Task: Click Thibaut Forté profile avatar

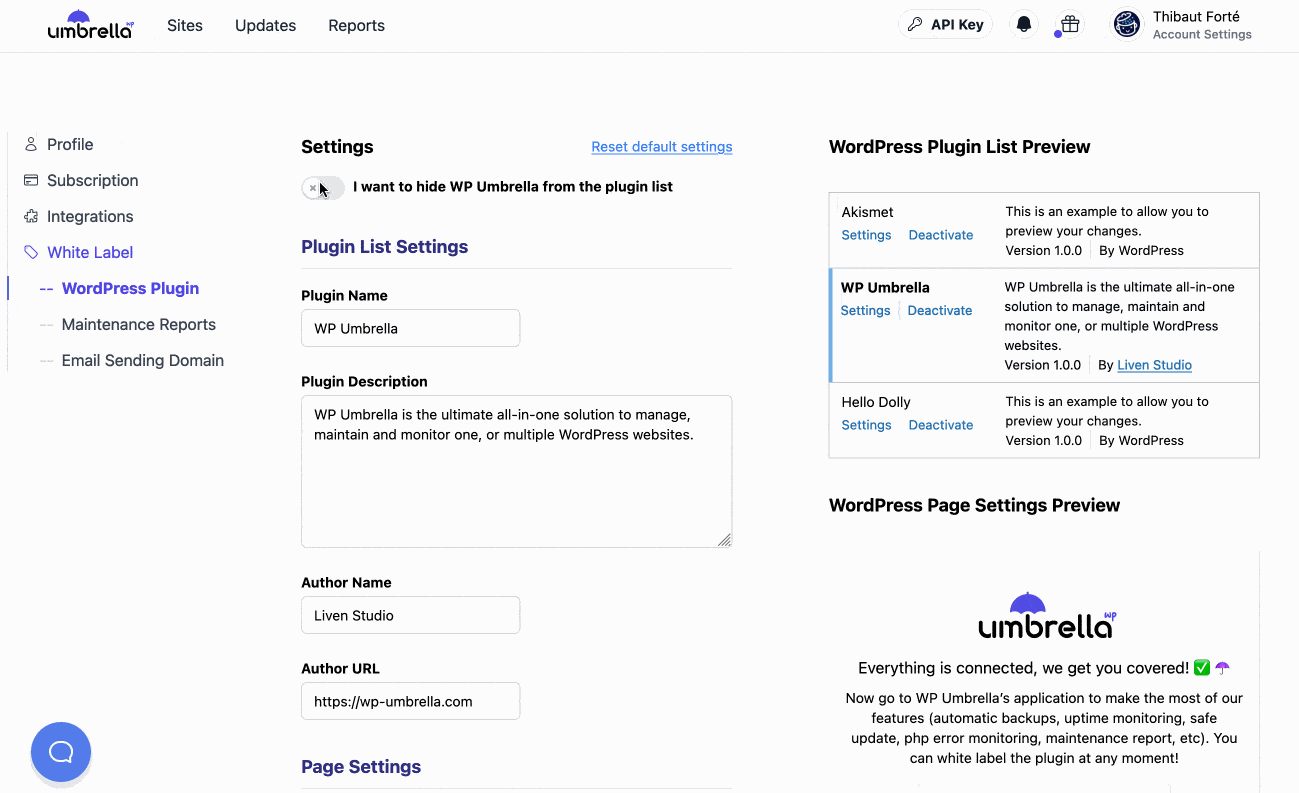Action: pyautogui.click(x=1127, y=25)
